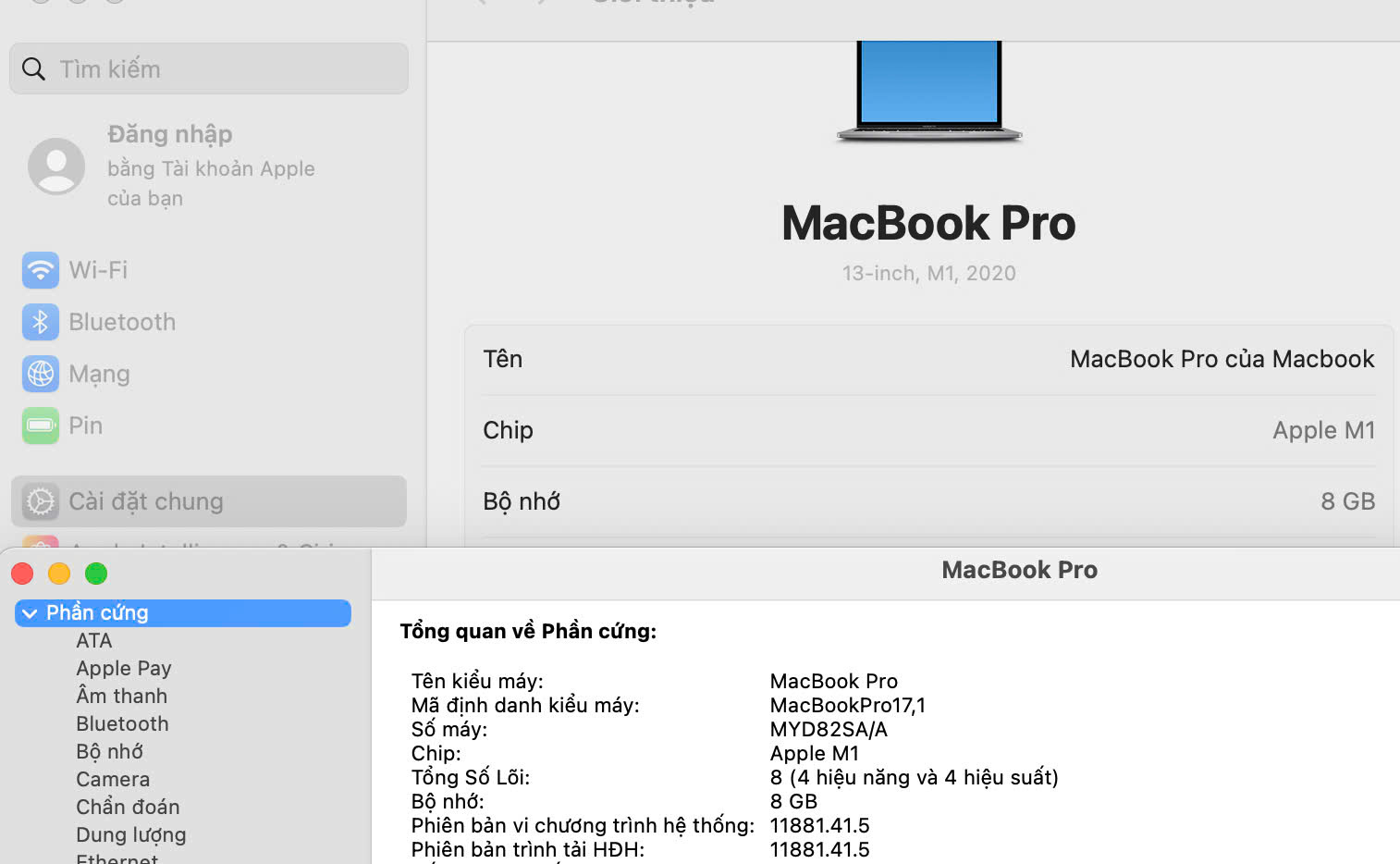
Task: Click the Bộ nhớ 8 GB value in Settings
Action: (x=1347, y=501)
